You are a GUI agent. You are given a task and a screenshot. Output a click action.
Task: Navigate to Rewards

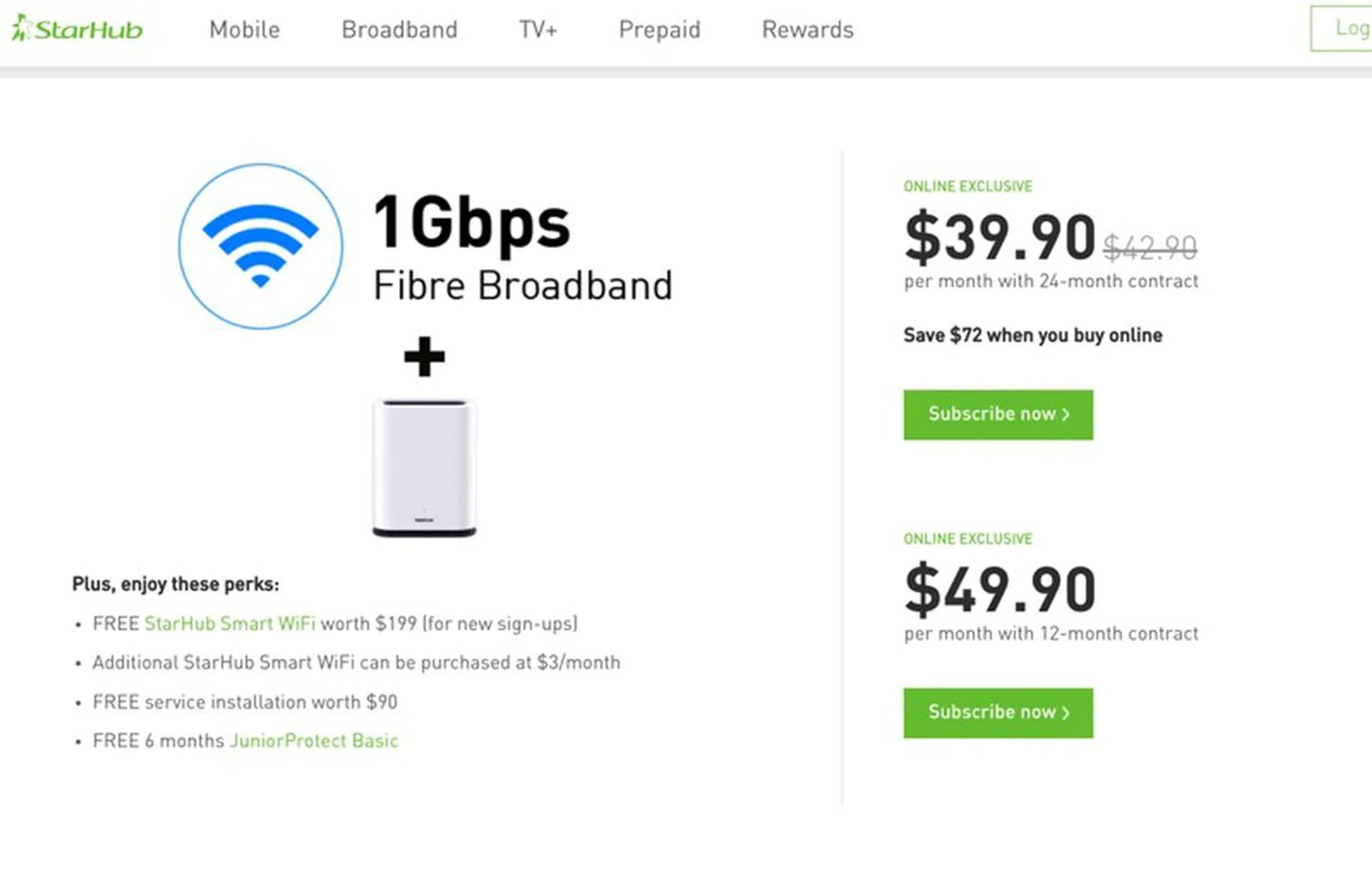coord(807,29)
